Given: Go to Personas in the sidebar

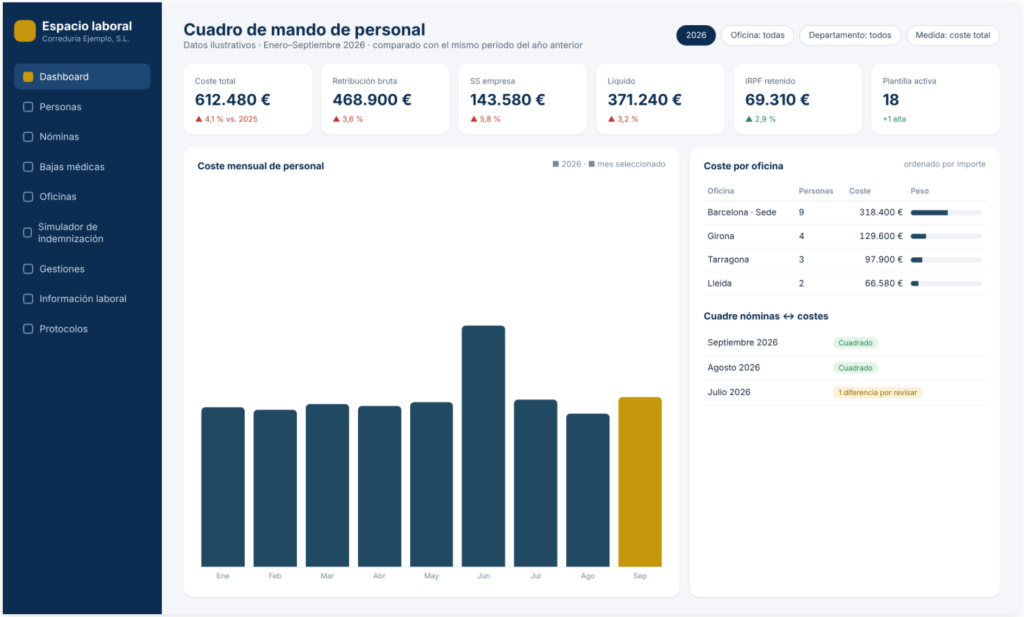Looking at the screenshot, I should coord(82,106).
